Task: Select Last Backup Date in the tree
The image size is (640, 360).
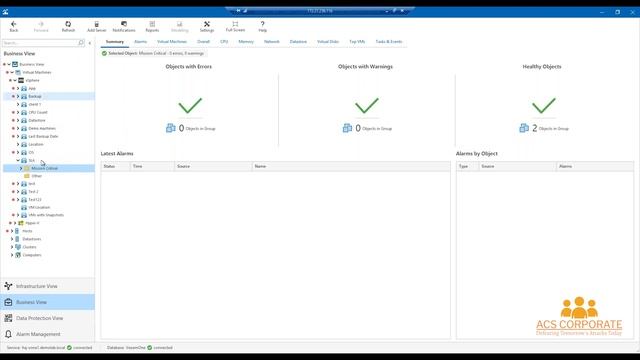Action: pyautogui.click(x=43, y=136)
